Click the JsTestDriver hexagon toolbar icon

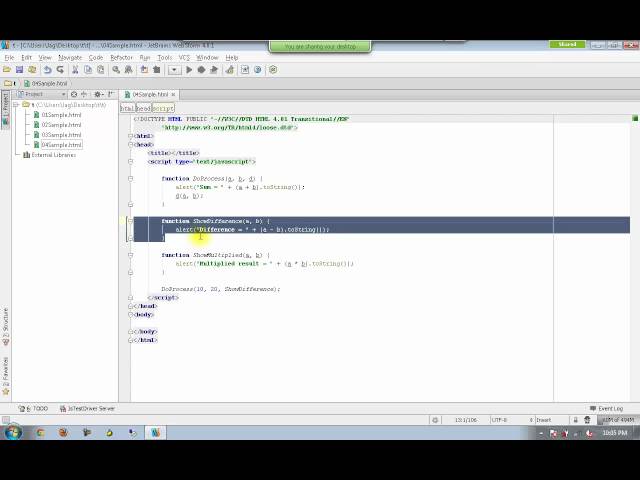(x=273, y=70)
